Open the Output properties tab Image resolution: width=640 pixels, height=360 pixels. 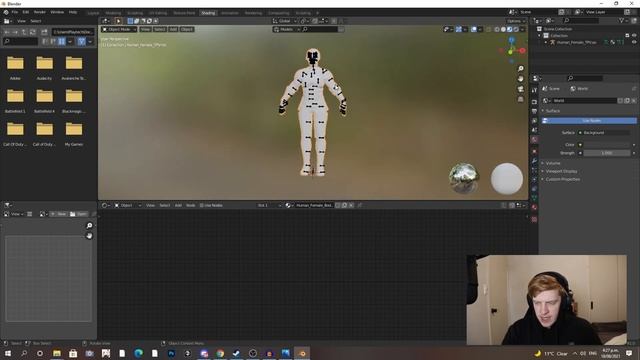tap(534, 111)
